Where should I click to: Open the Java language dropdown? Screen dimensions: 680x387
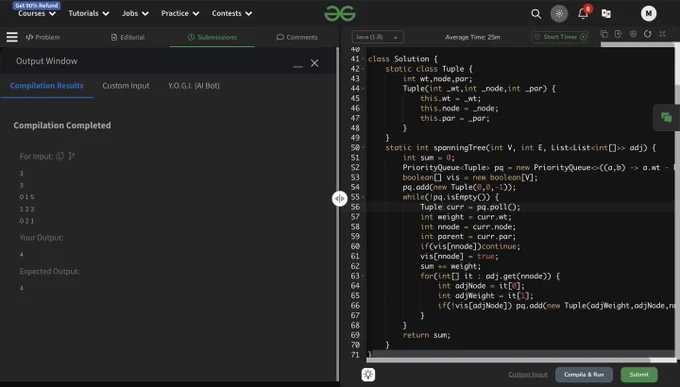(377, 37)
